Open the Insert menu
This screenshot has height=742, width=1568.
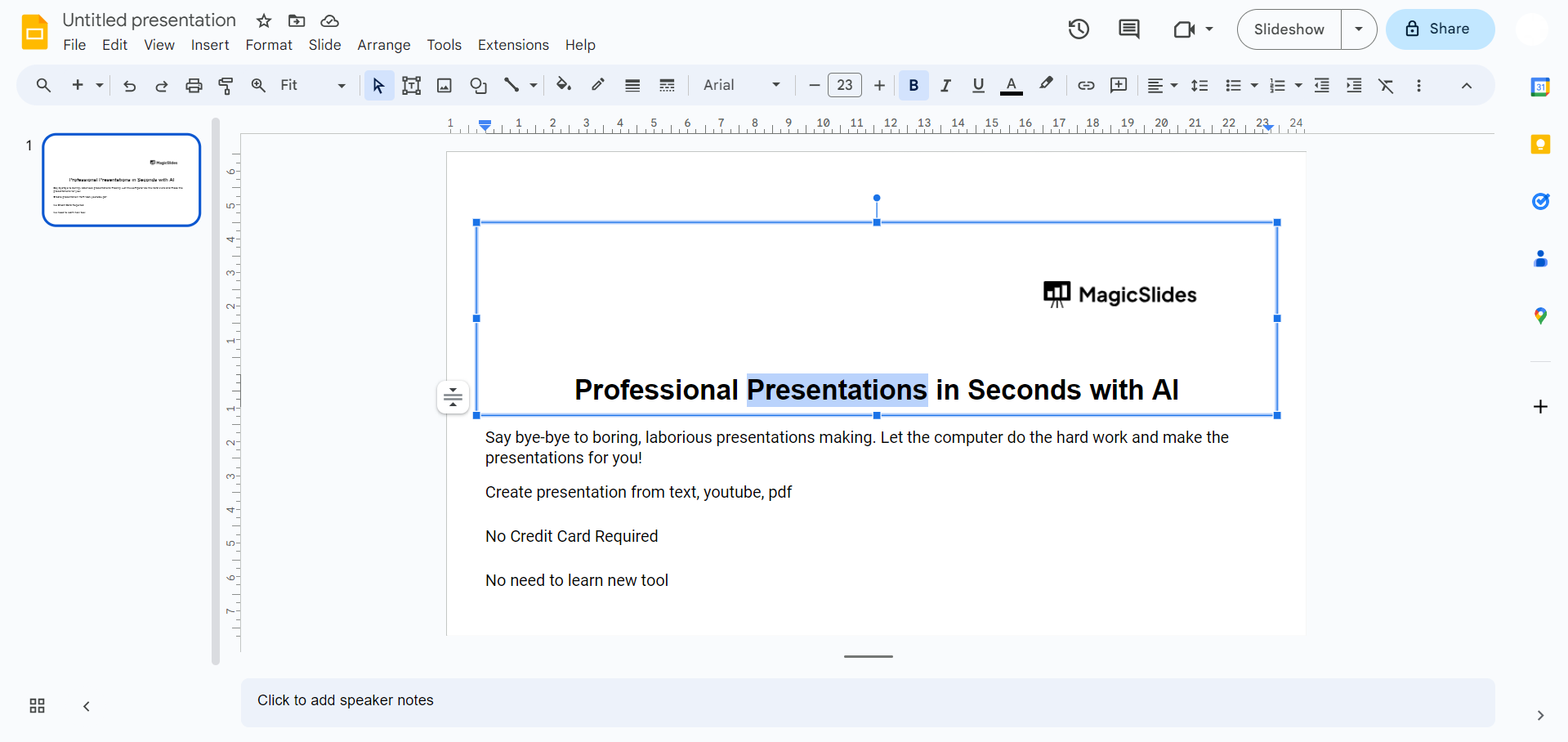tap(210, 45)
